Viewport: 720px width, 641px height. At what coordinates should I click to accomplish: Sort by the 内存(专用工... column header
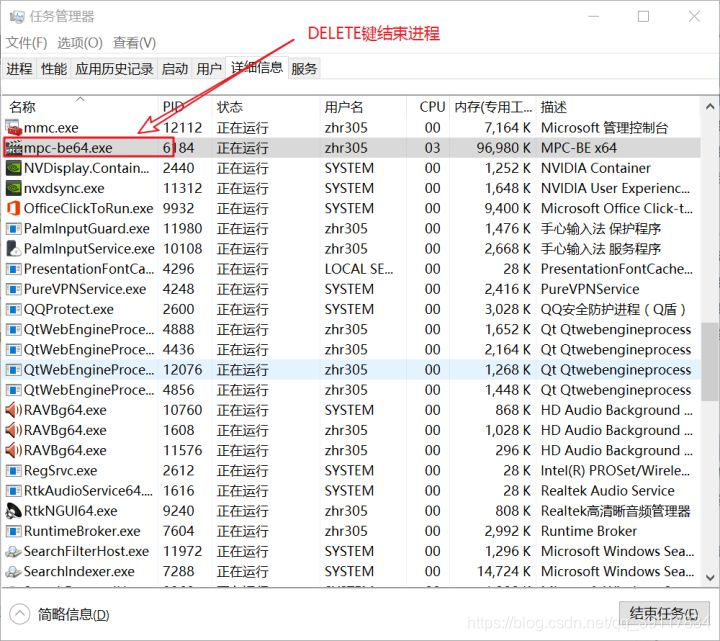pyautogui.click(x=493, y=107)
